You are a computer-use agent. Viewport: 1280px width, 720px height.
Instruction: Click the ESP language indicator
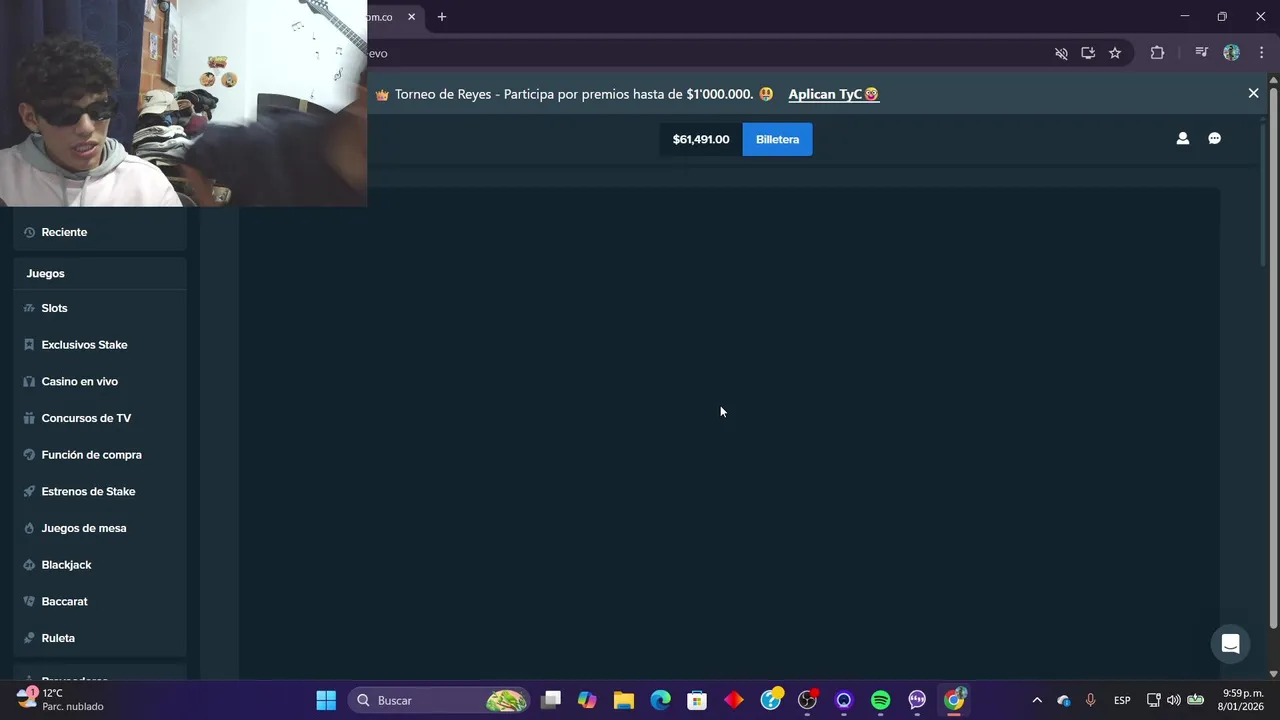point(1122,700)
